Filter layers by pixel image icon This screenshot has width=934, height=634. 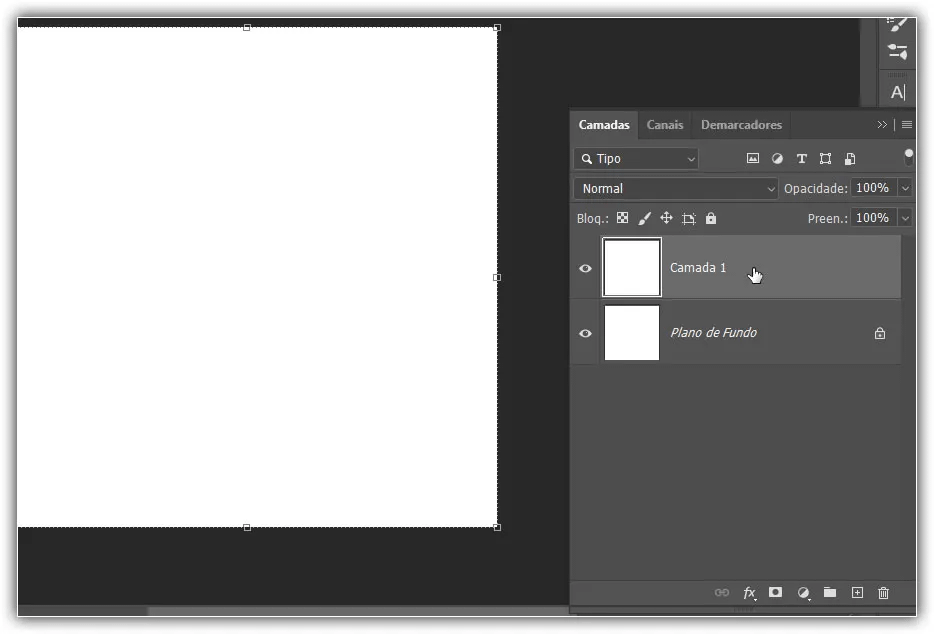[x=753, y=158]
